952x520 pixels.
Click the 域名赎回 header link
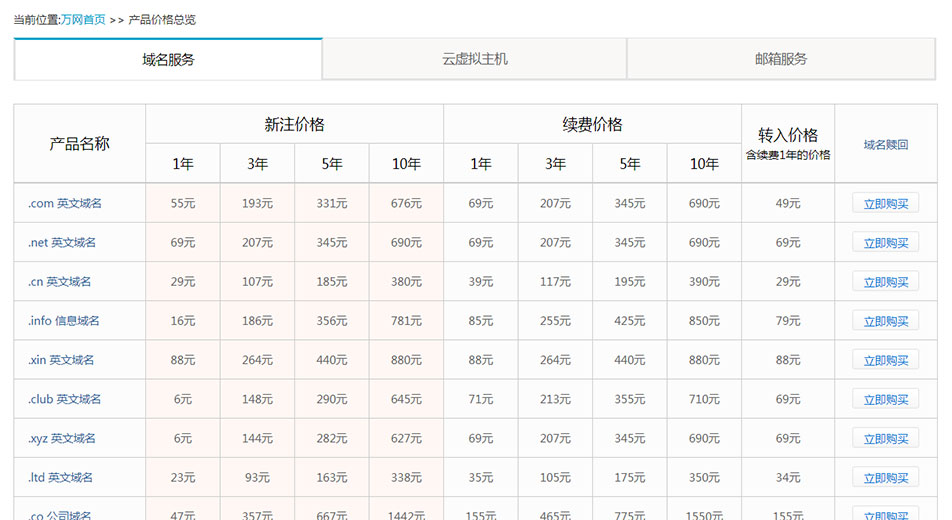click(885, 144)
